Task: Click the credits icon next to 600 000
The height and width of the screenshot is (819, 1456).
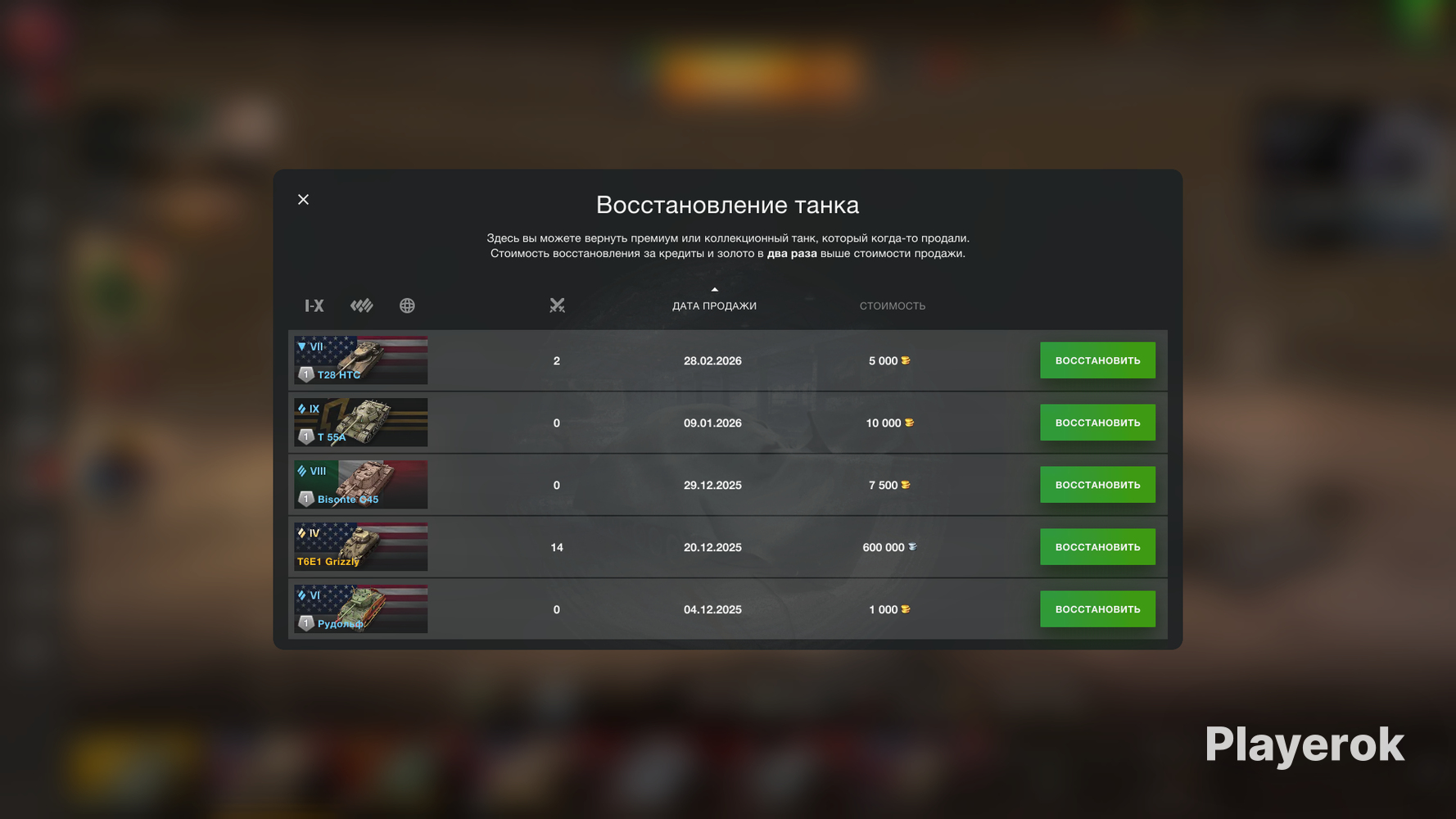Action: click(x=912, y=547)
